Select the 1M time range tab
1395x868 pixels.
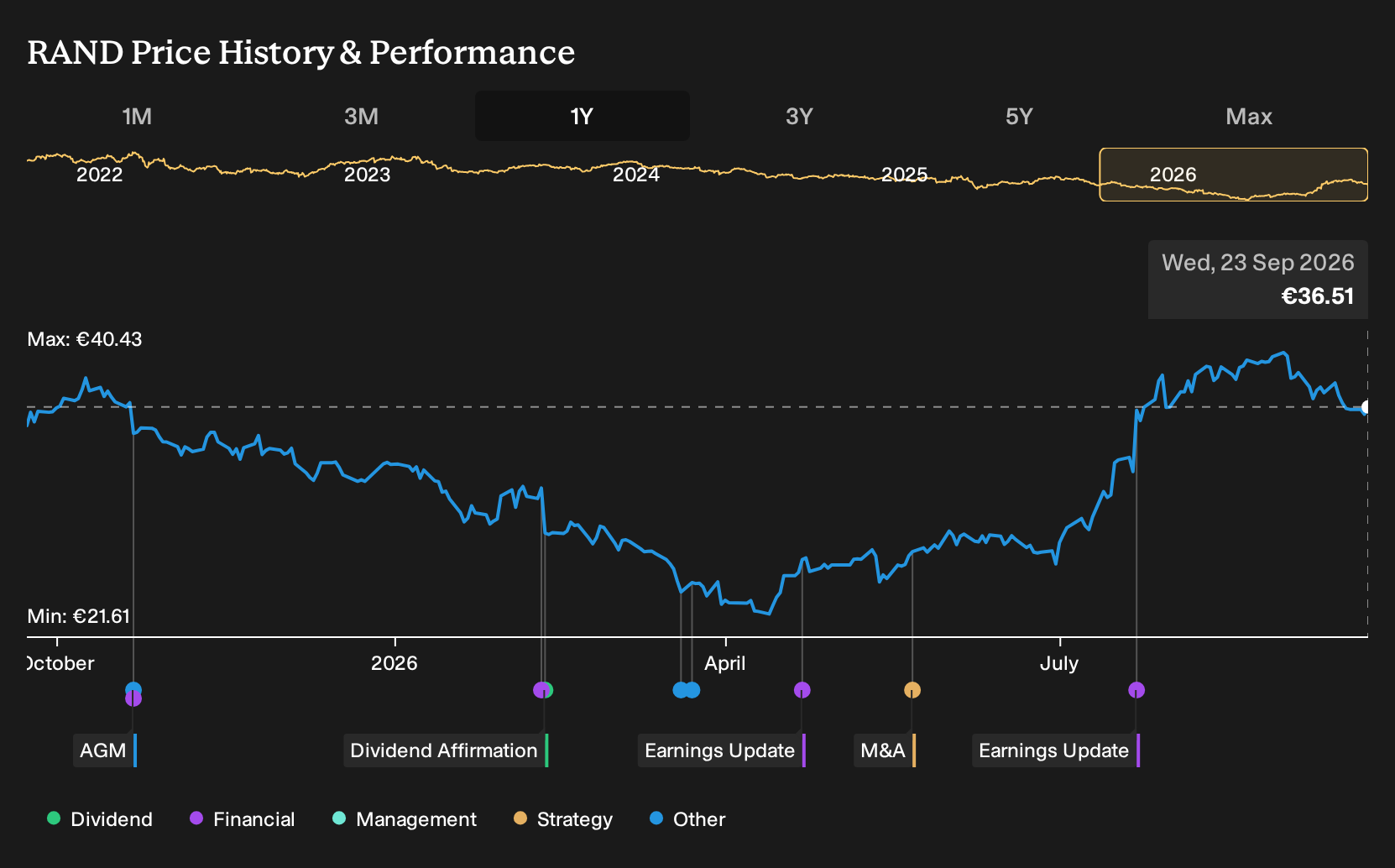[137, 116]
